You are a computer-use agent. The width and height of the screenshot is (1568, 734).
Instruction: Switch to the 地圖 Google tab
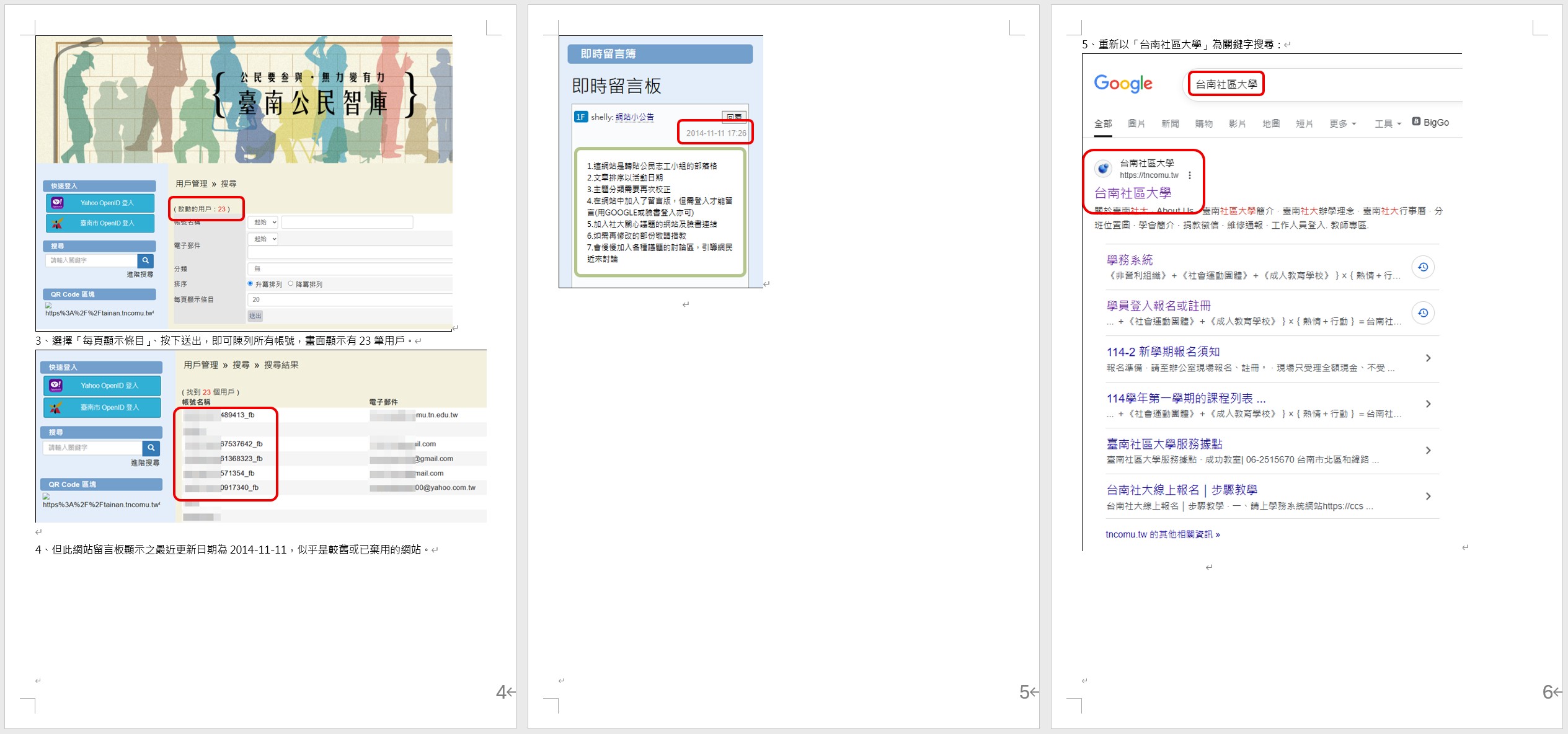(x=1271, y=123)
